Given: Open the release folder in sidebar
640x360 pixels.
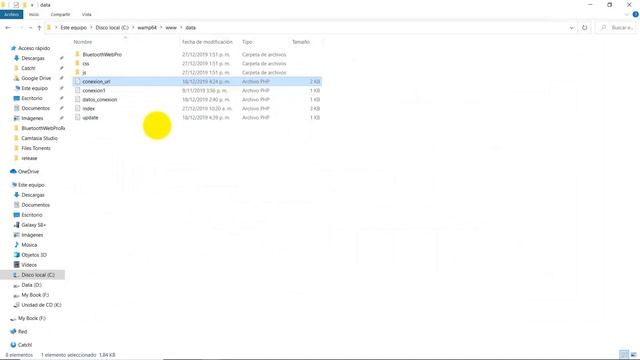Looking at the screenshot, I should click(x=29, y=158).
